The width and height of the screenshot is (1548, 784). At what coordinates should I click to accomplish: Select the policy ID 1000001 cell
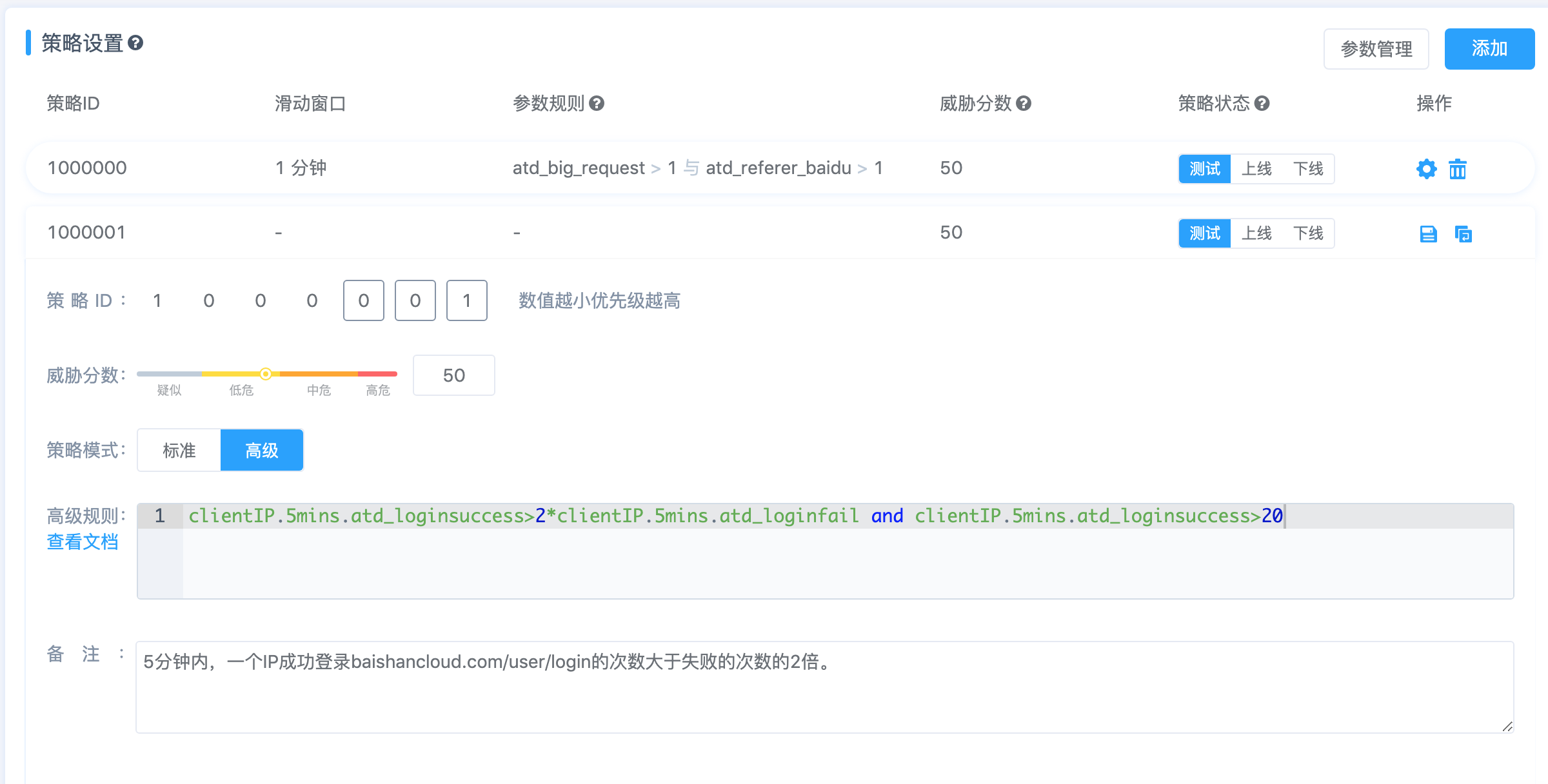[87, 233]
